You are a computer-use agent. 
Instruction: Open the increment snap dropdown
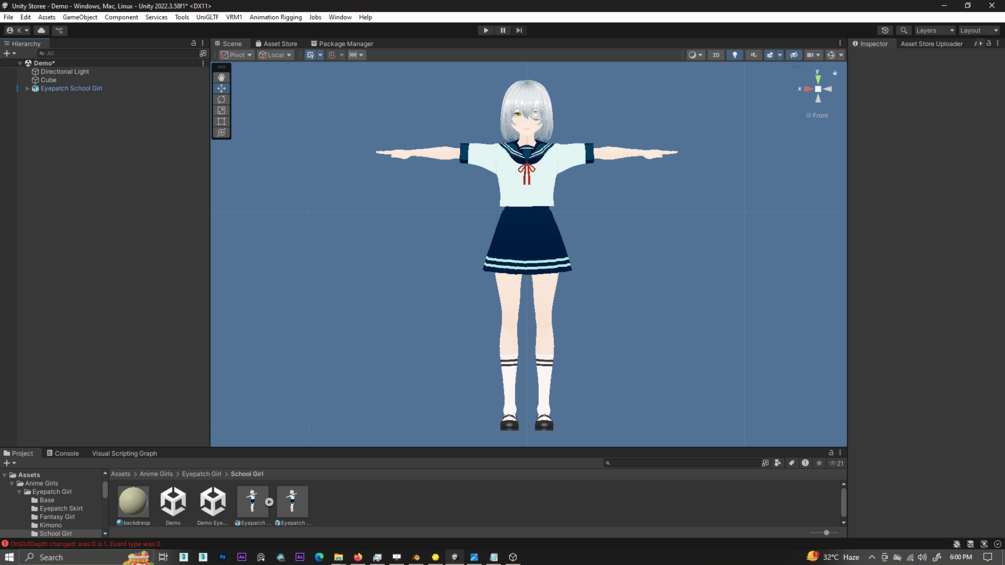click(x=356, y=55)
